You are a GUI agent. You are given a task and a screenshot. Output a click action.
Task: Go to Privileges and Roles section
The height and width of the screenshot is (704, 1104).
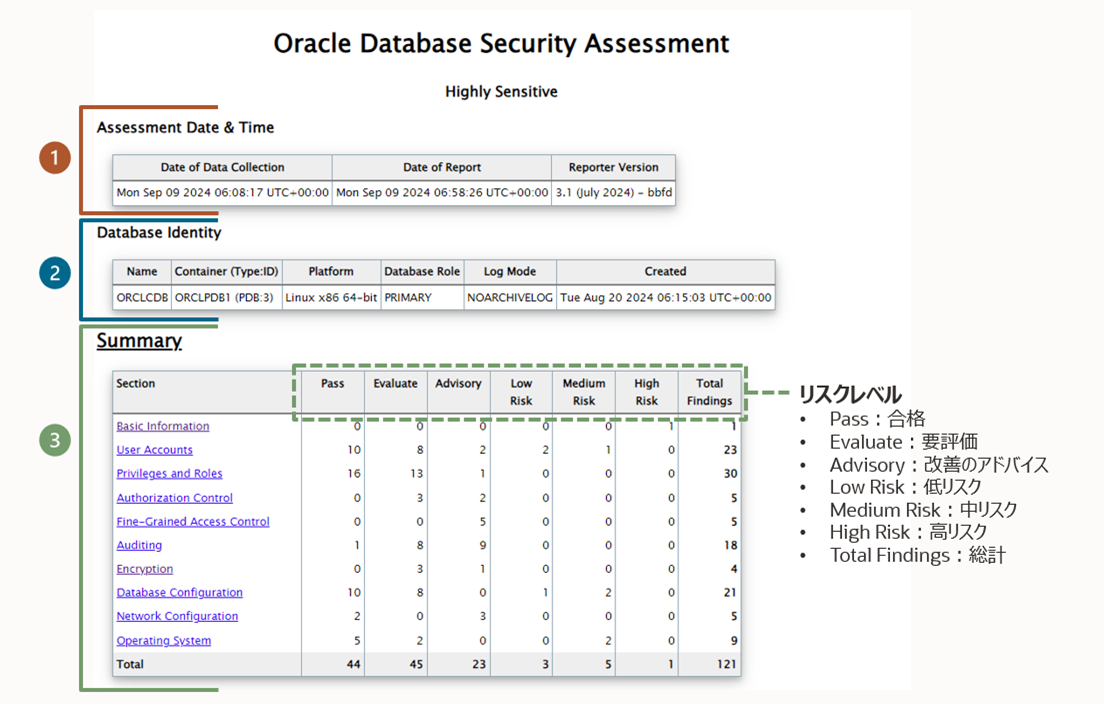(x=169, y=474)
